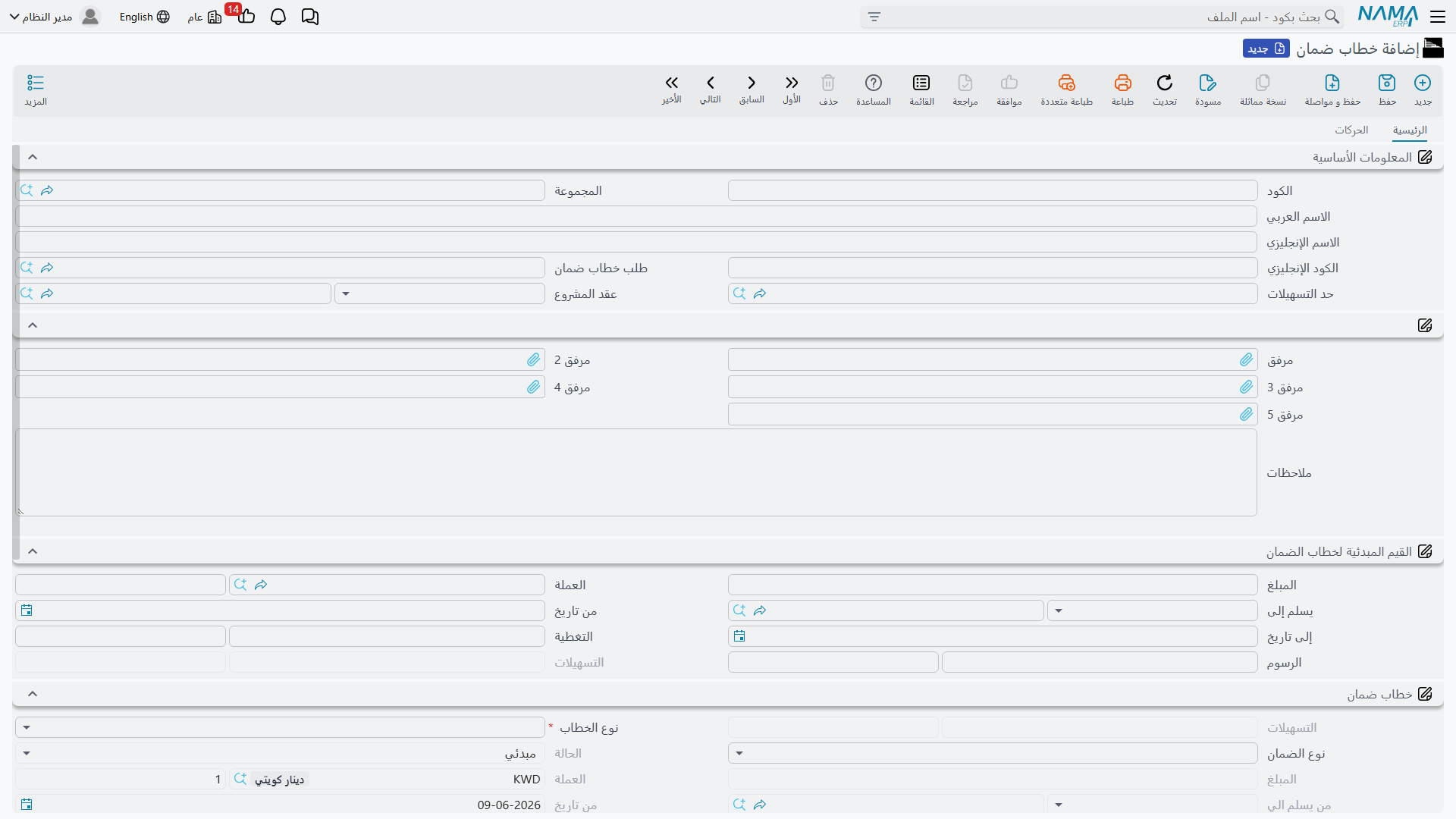Collapse القيم المبدئية لخطاب الضمان section

33,551
